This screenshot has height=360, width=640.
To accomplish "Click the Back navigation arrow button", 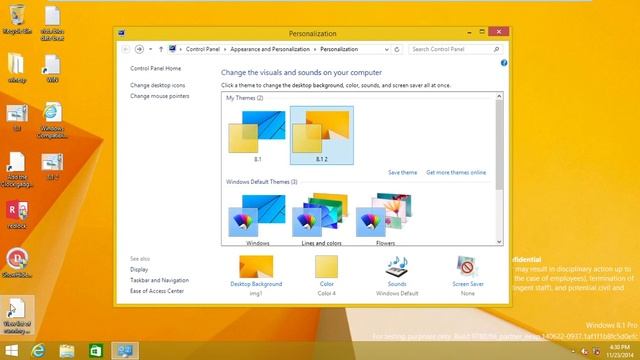I will 126,49.
